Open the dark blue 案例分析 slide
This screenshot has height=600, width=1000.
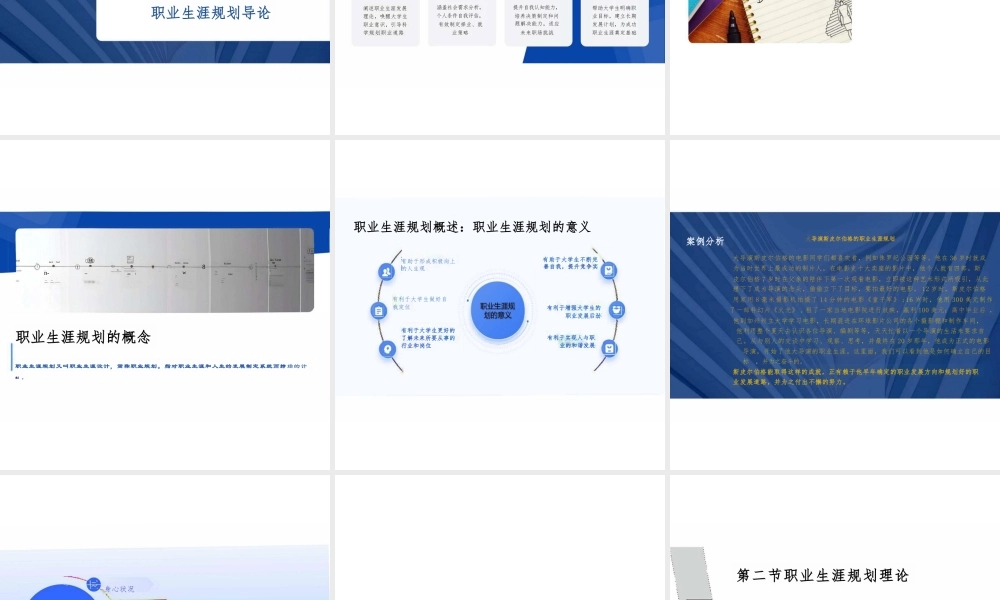(835, 305)
